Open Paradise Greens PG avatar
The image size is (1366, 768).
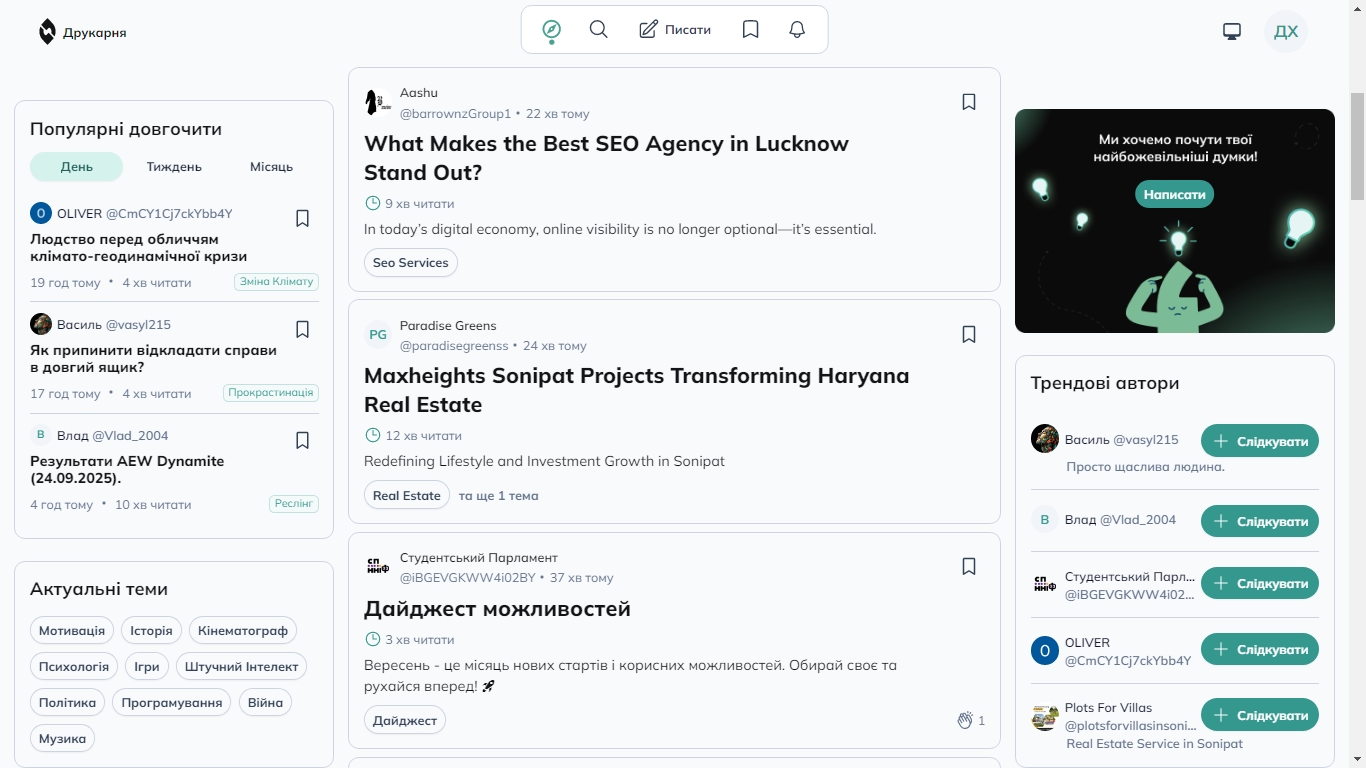pyautogui.click(x=378, y=334)
